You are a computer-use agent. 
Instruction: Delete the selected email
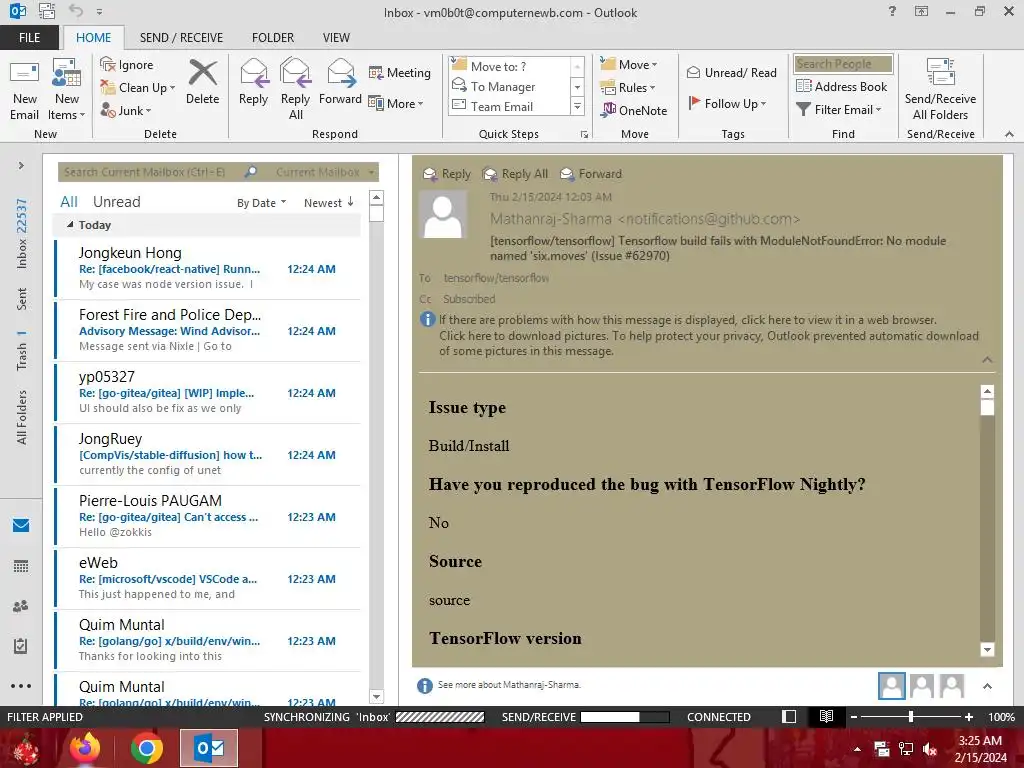pyautogui.click(x=202, y=82)
